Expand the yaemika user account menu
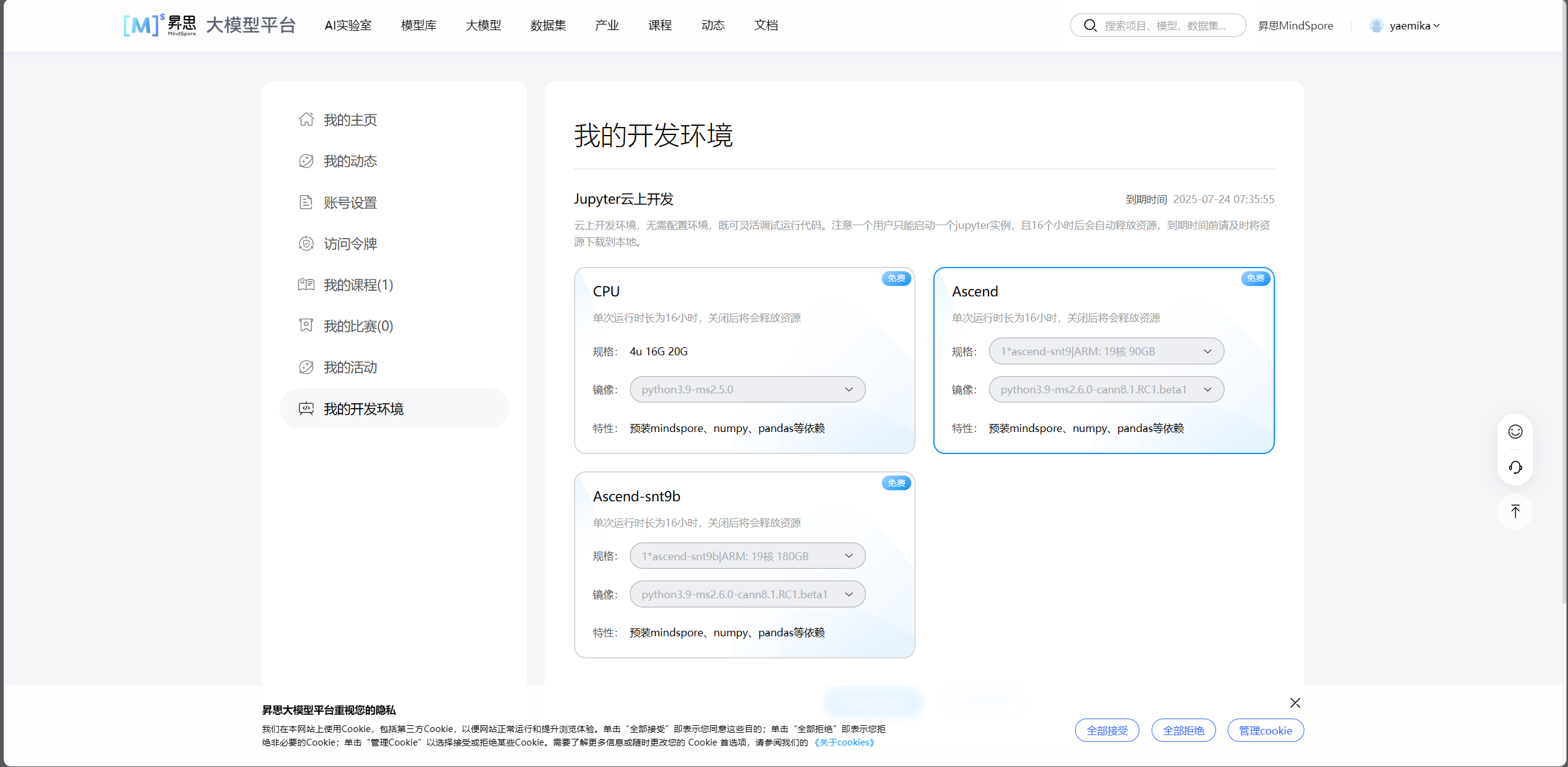This screenshot has width=1568, height=767. pos(1409,26)
